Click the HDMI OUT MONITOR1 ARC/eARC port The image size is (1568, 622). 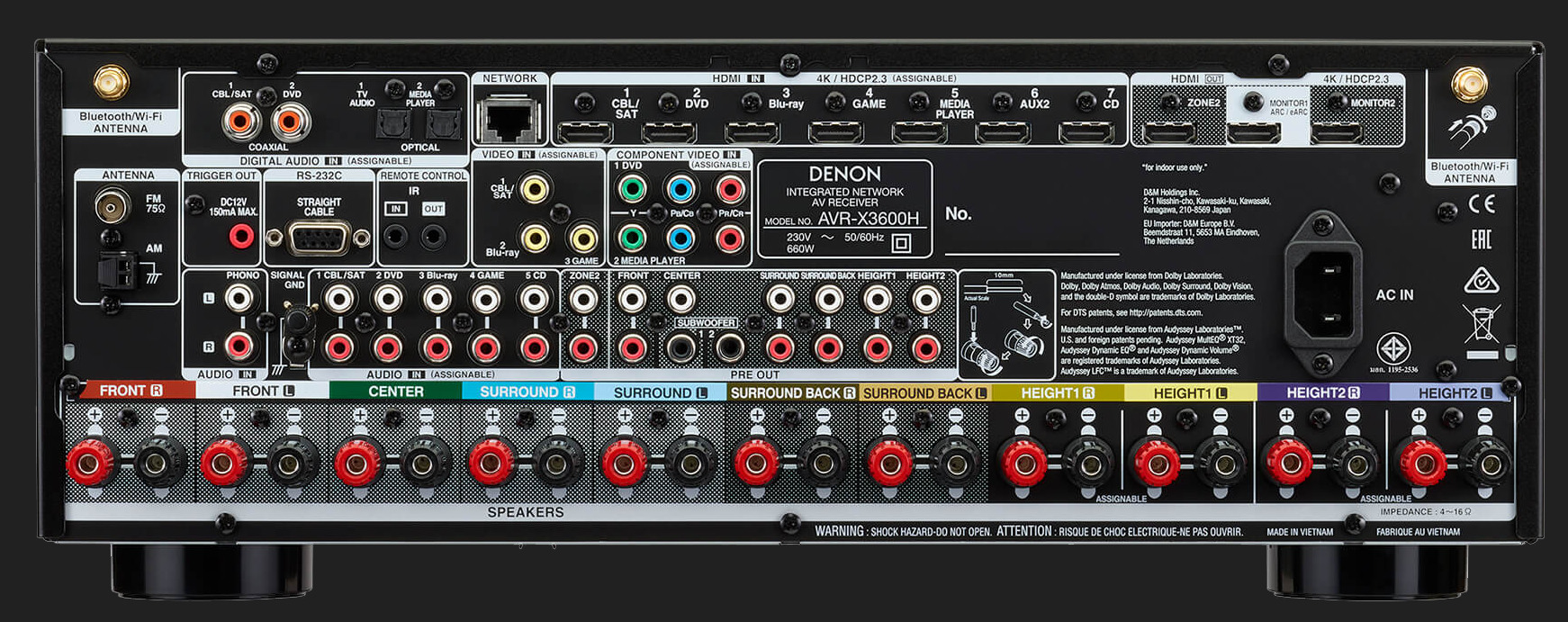click(1254, 134)
